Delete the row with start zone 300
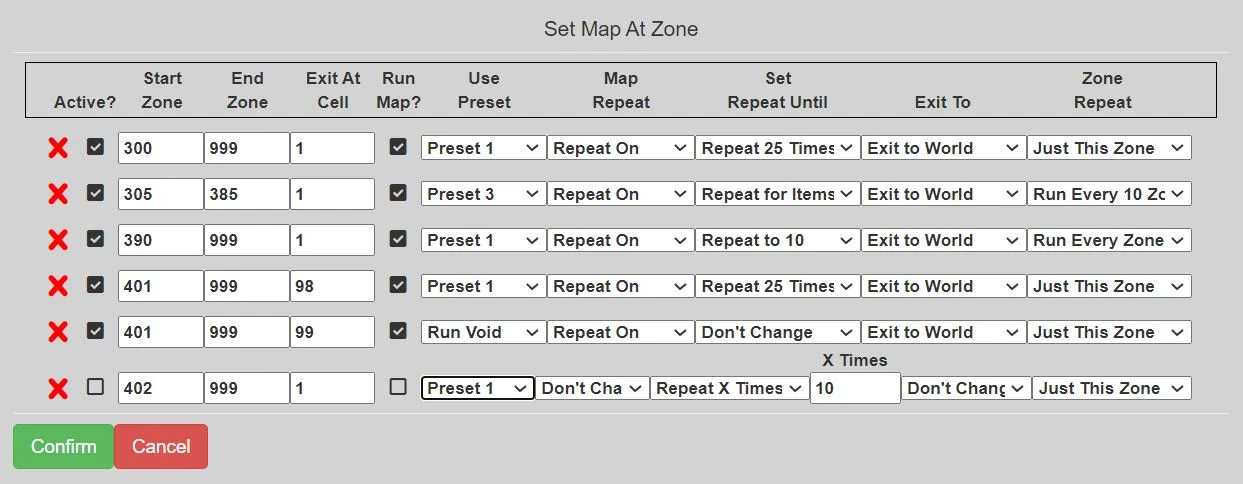The height and width of the screenshot is (484, 1243). coord(59,148)
